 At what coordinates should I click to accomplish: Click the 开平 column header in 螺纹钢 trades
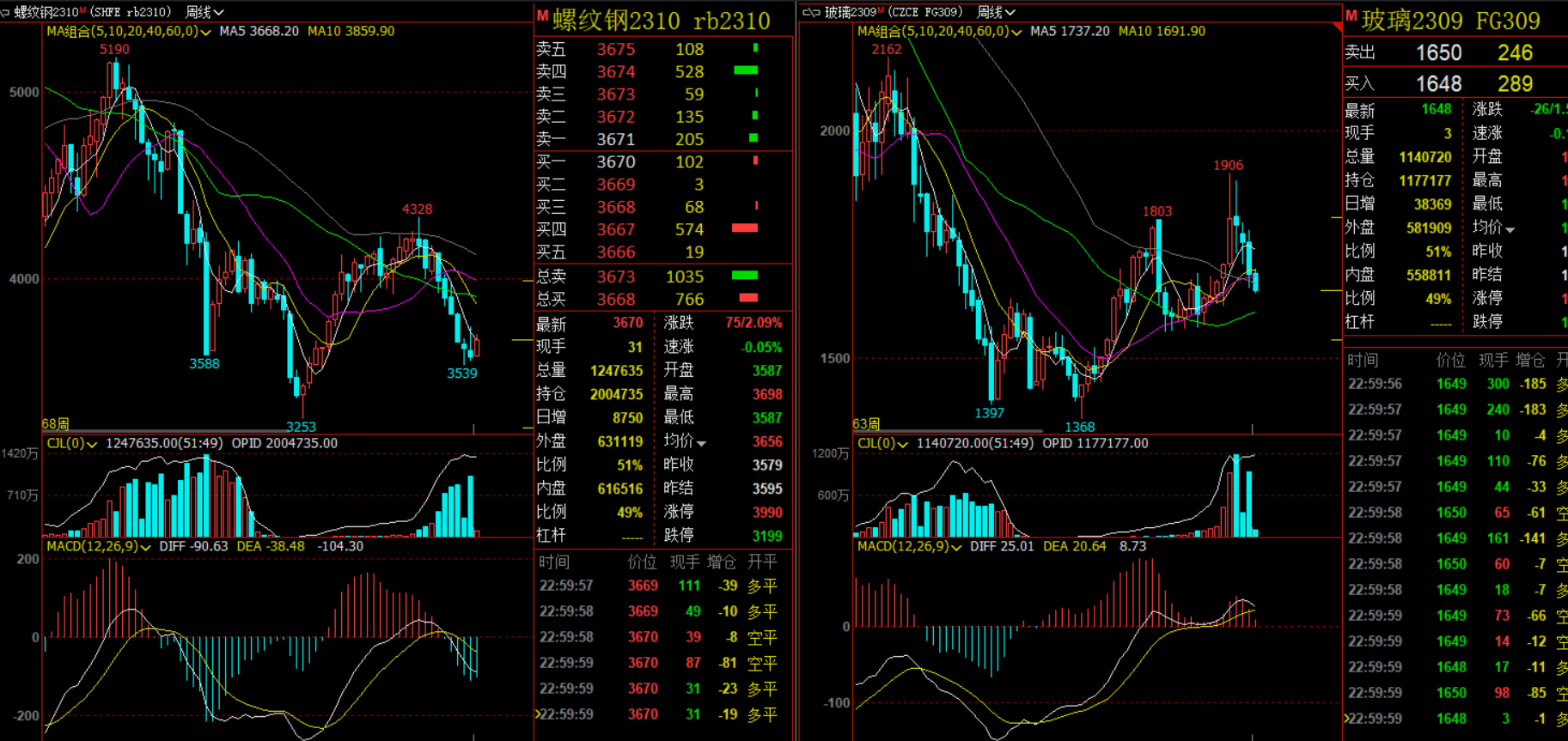762,562
